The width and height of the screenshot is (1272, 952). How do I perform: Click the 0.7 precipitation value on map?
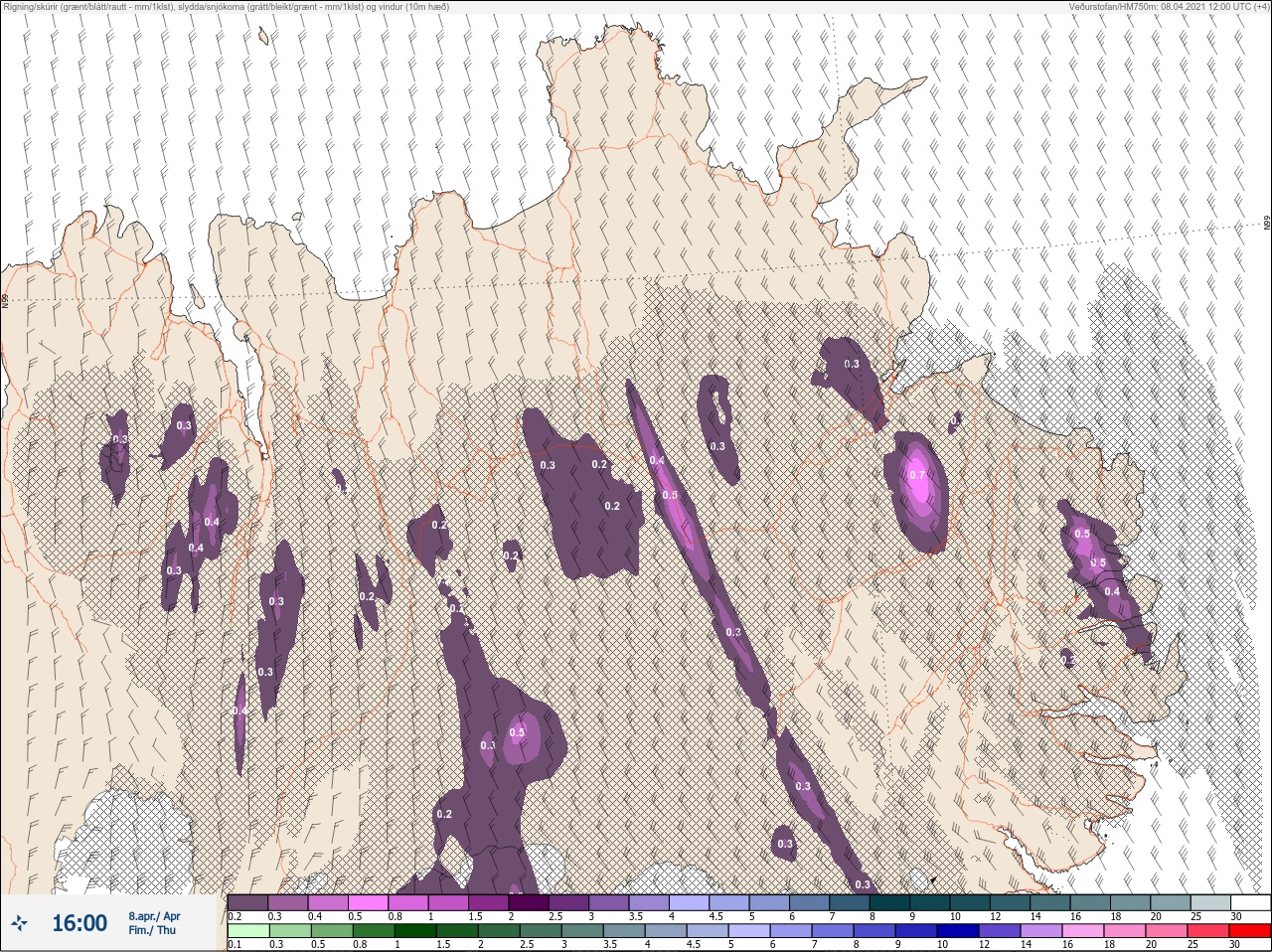click(x=916, y=475)
